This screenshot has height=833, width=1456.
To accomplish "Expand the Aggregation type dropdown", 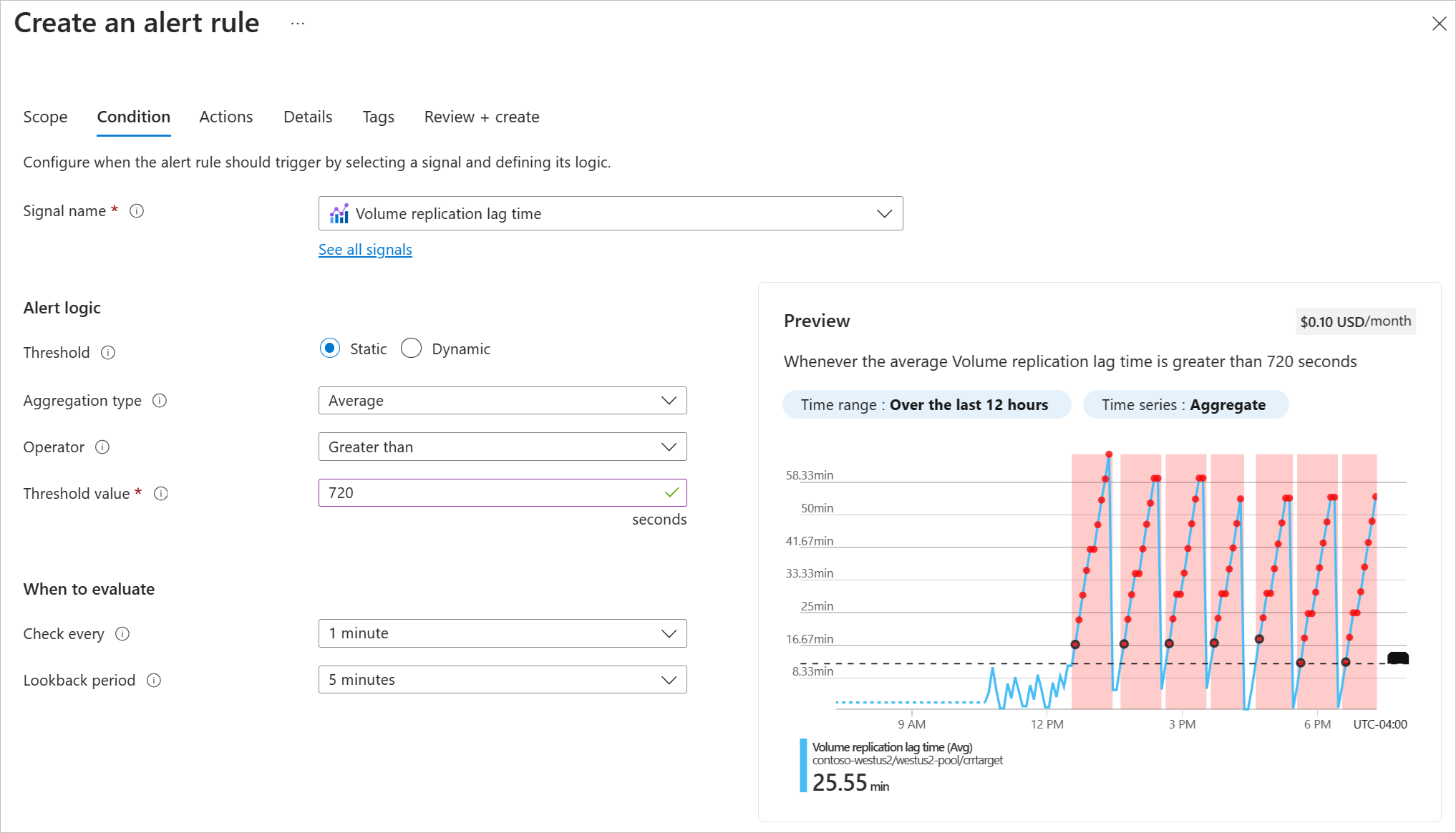I will pos(502,401).
